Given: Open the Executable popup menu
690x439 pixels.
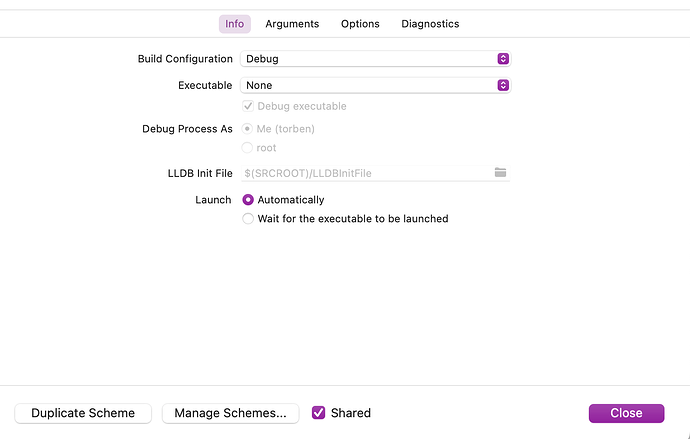Looking at the screenshot, I should pos(375,86).
